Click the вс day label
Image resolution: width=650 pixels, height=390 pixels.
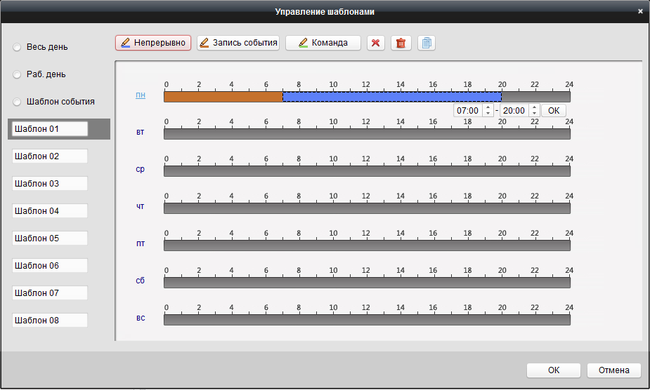pyautogui.click(x=141, y=318)
